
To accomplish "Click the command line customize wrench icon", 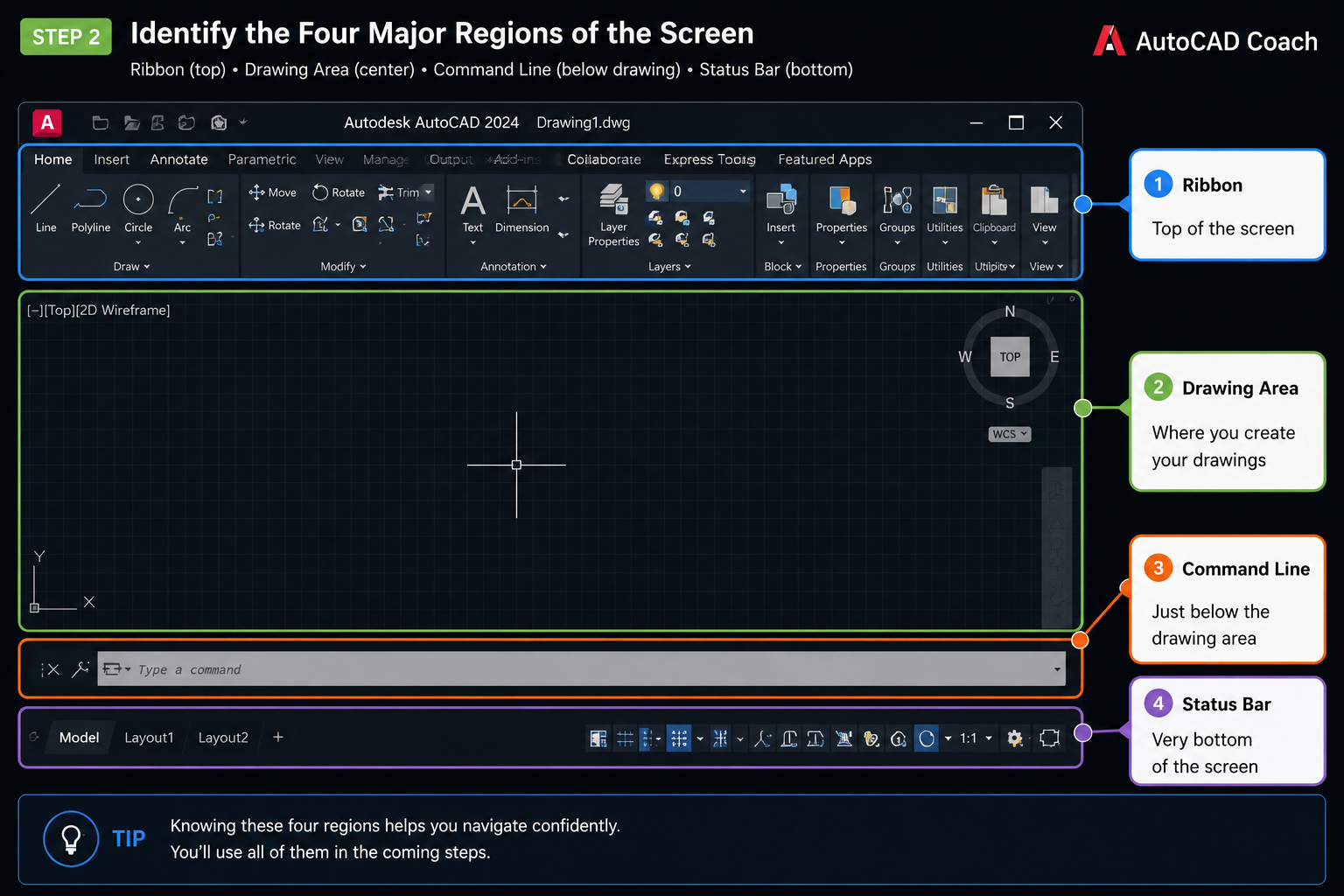I will (x=80, y=669).
